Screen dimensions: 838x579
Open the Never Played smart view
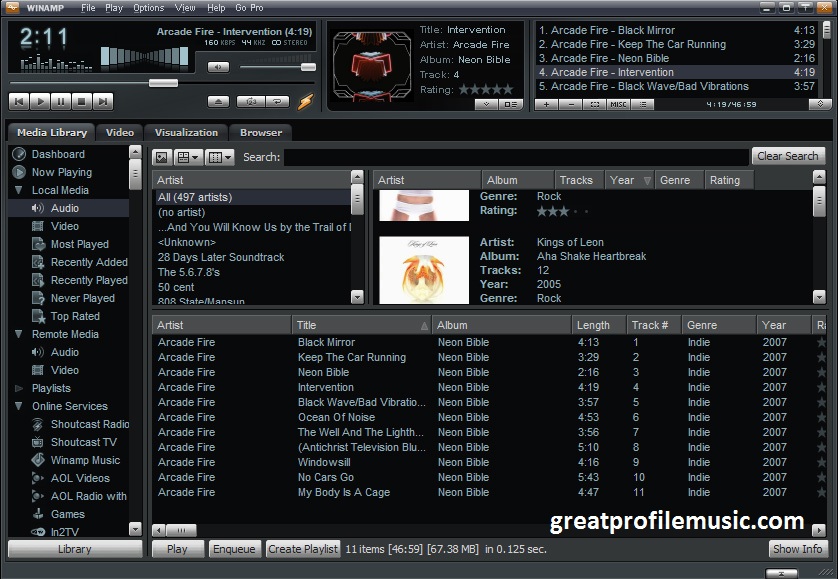point(82,298)
